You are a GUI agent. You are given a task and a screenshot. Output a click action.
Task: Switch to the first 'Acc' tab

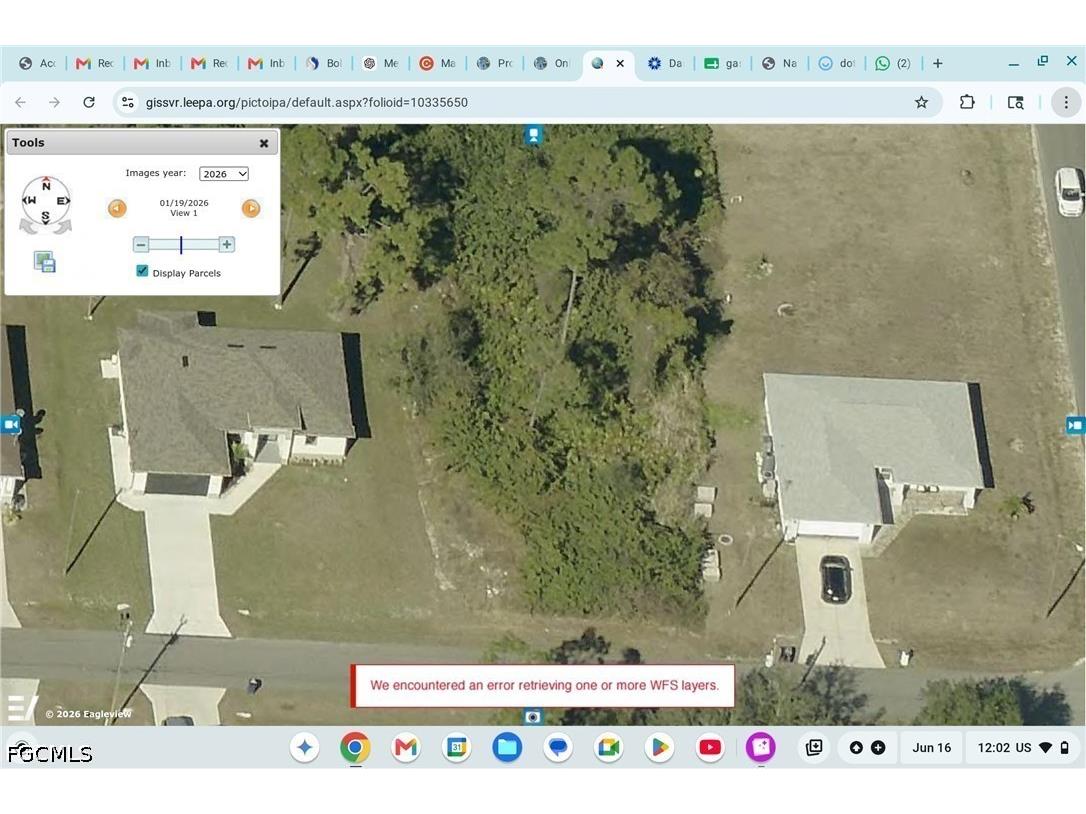pyautogui.click(x=37, y=63)
